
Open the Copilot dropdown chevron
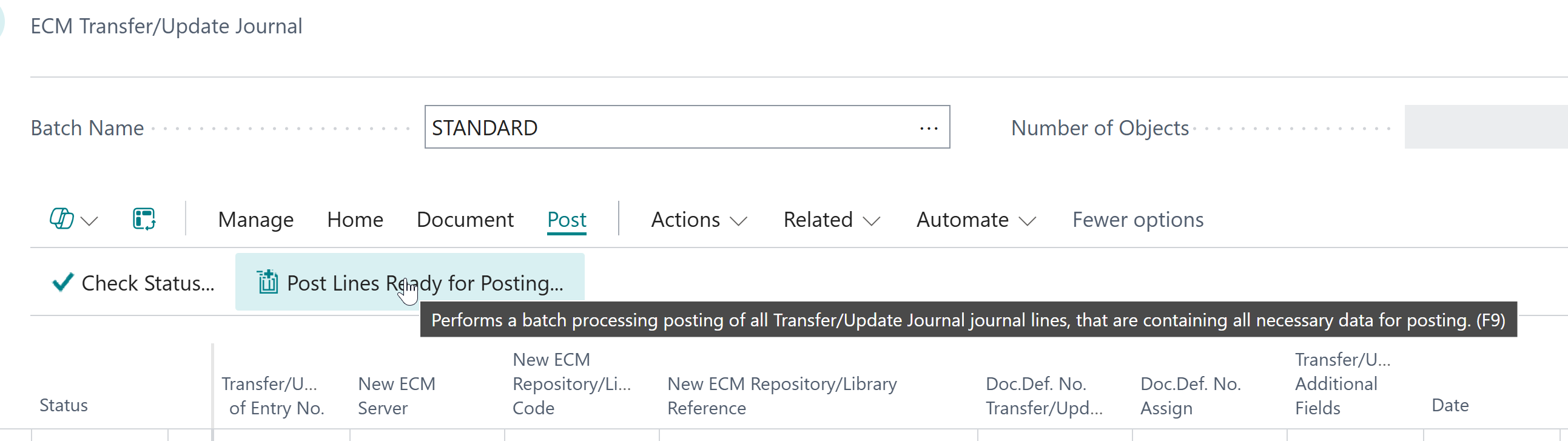pyautogui.click(x=90, y=221)
